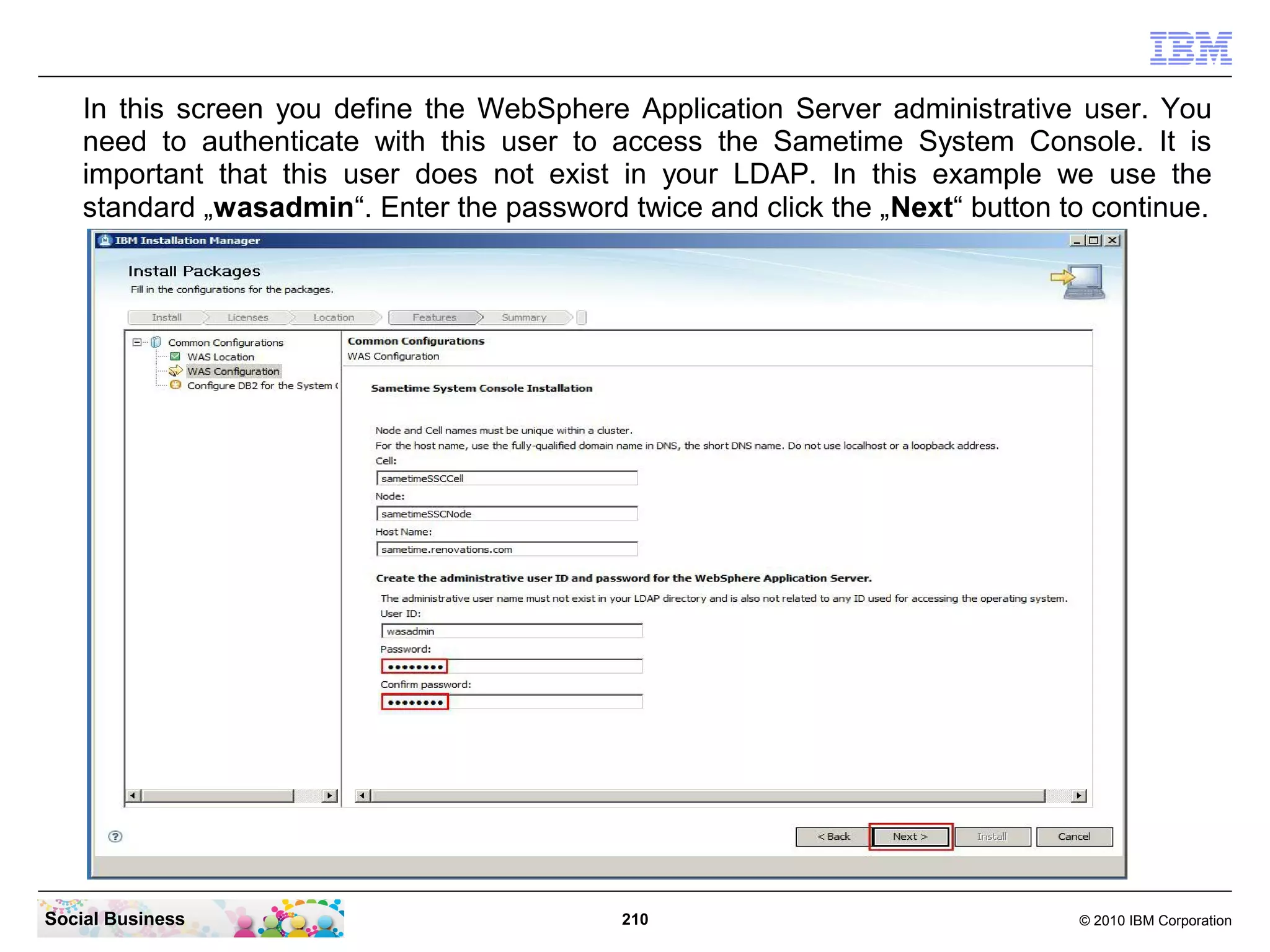Focus the Node input field

click(507, 514)
